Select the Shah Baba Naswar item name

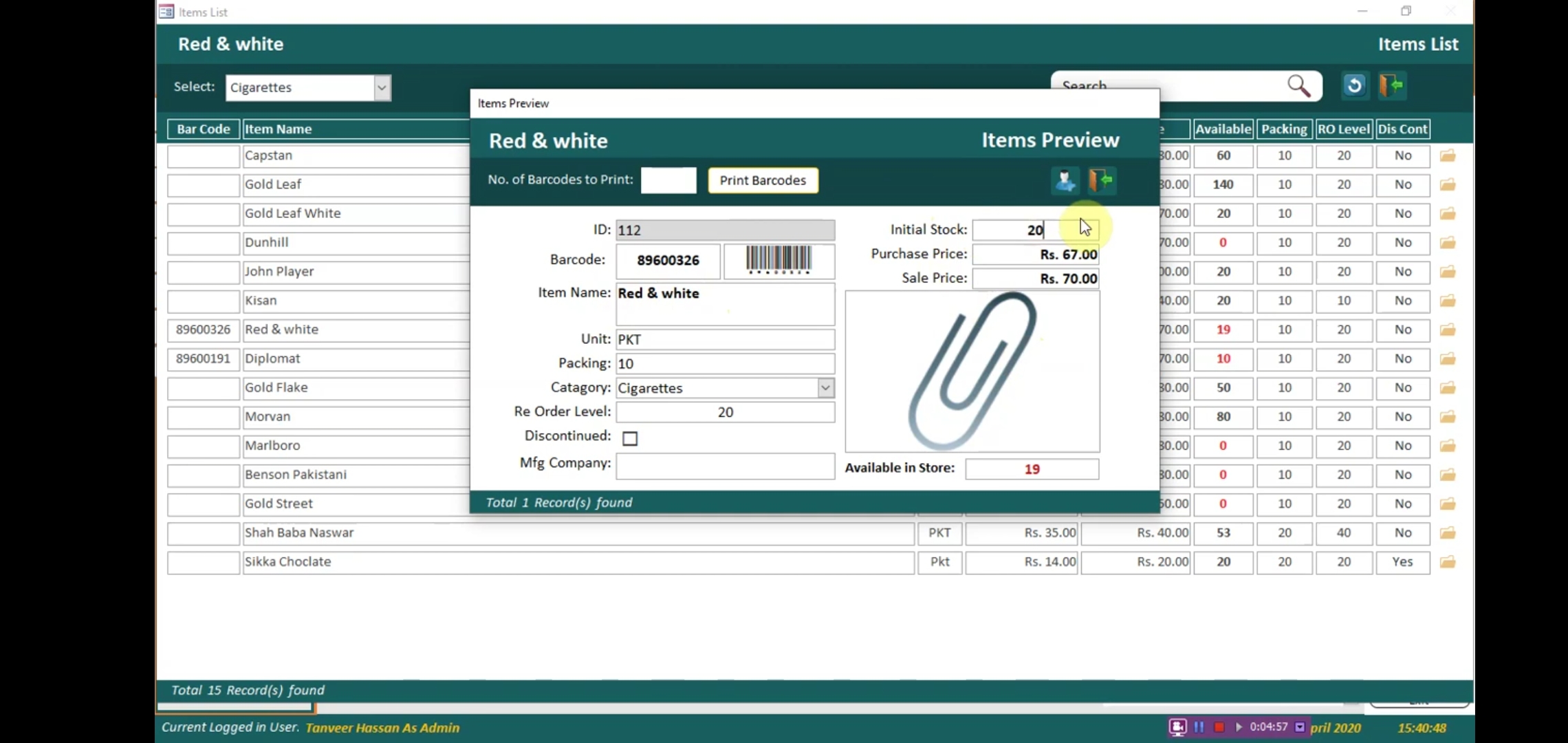tap(578, 533)
